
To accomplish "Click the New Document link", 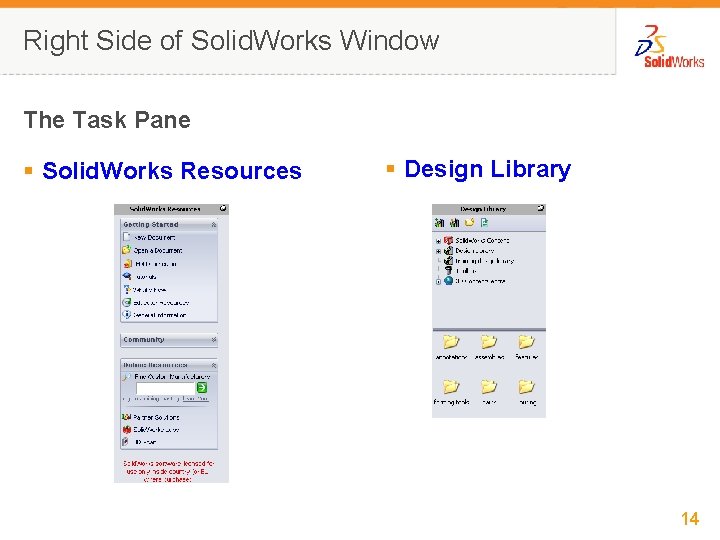I will 155,237.
